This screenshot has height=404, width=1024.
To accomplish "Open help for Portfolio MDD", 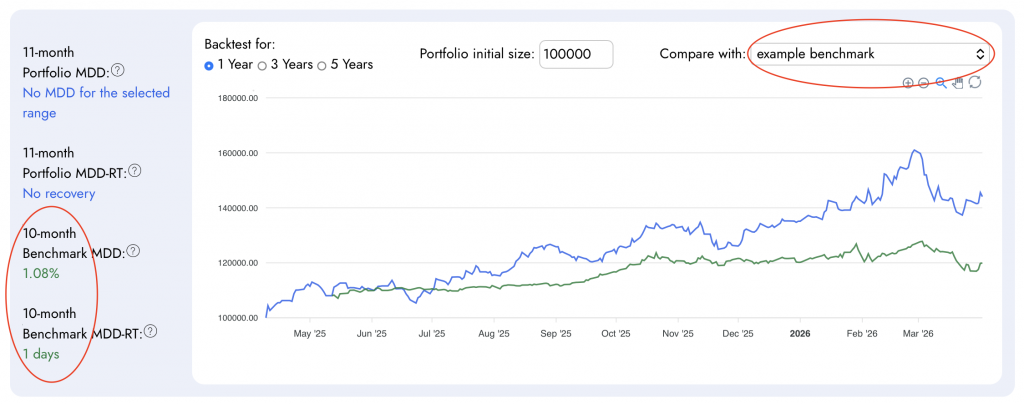I will coord(117,71).
